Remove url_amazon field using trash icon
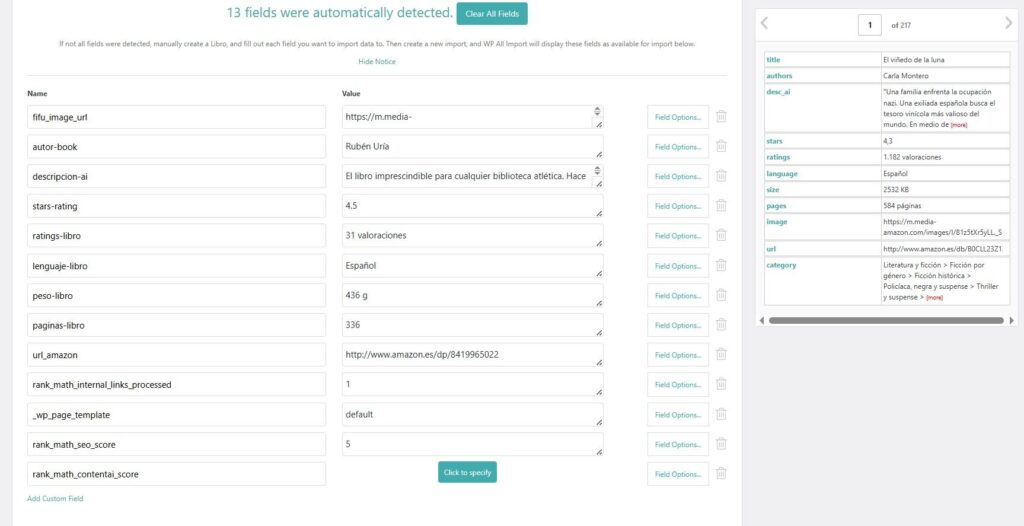This screenshot has height=526, width=1024. pos(721,355)
